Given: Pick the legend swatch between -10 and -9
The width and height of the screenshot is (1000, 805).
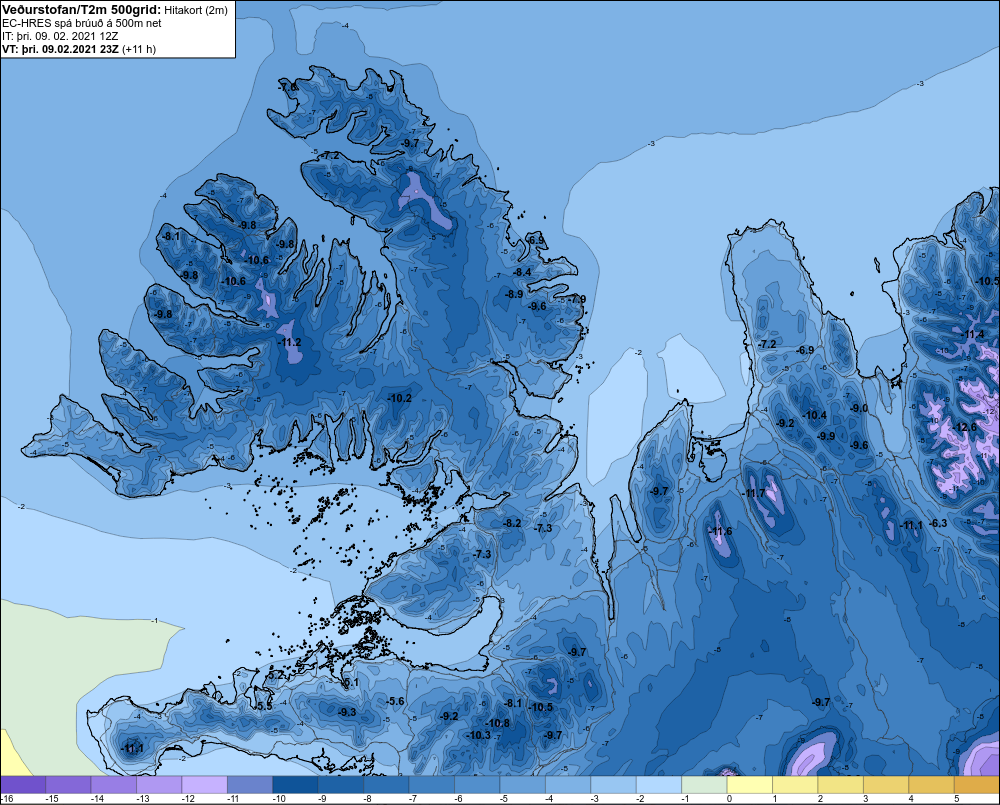Looking at the screenshot, I should pyautogui.click(x=295, y=785).
